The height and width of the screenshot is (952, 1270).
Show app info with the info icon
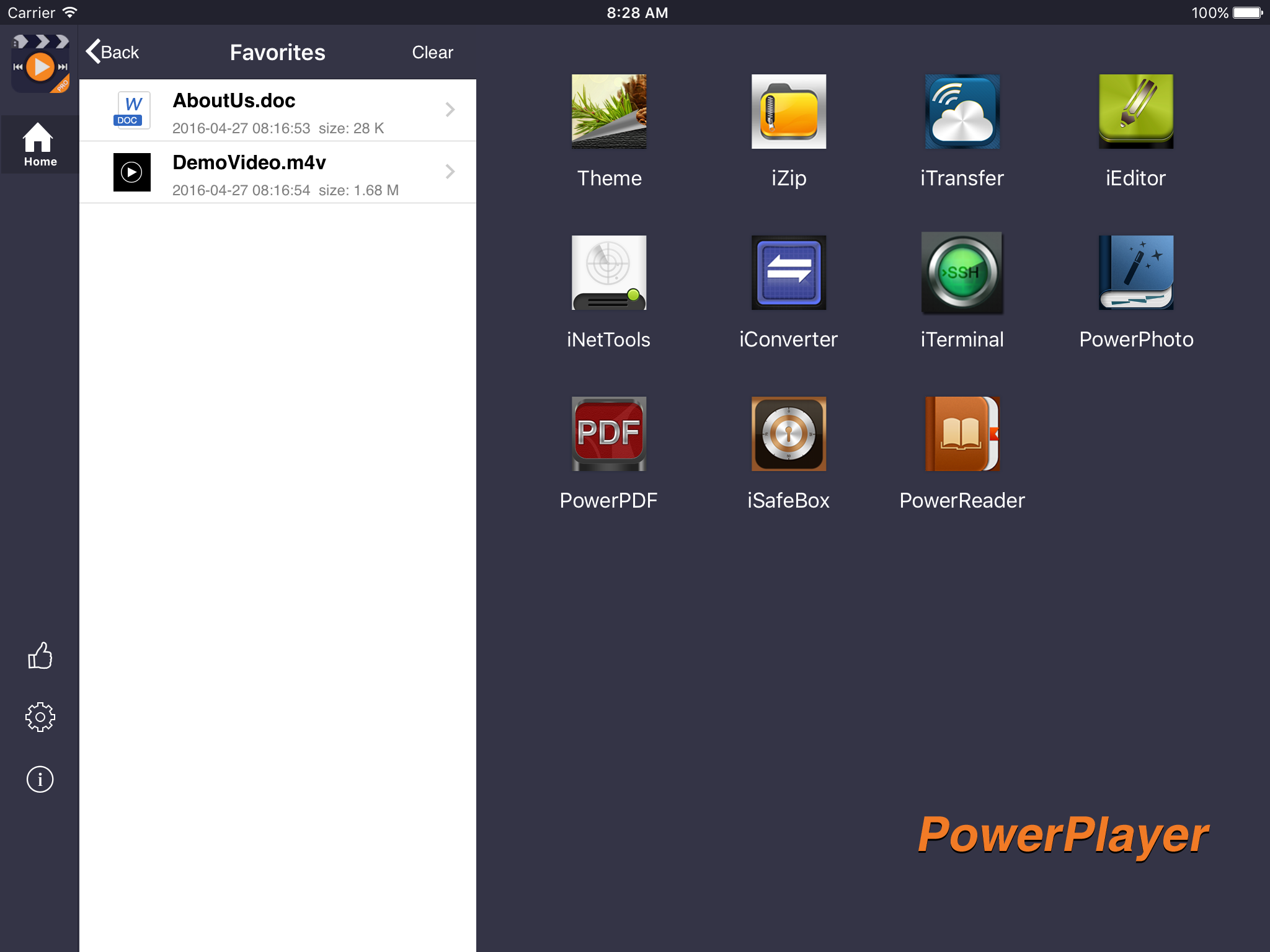(40, 779)
